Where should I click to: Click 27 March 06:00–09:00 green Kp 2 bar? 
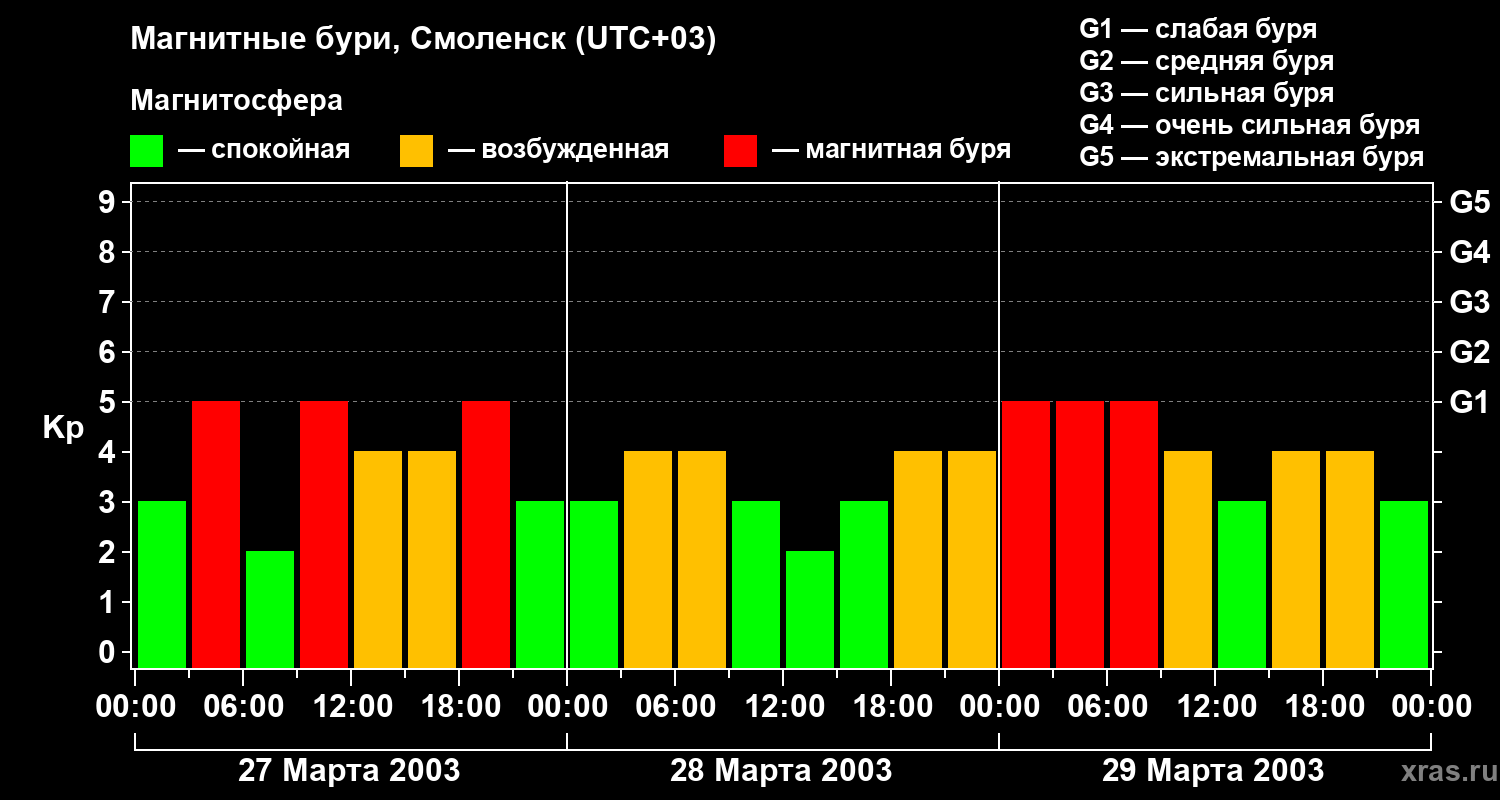point(270,609)
